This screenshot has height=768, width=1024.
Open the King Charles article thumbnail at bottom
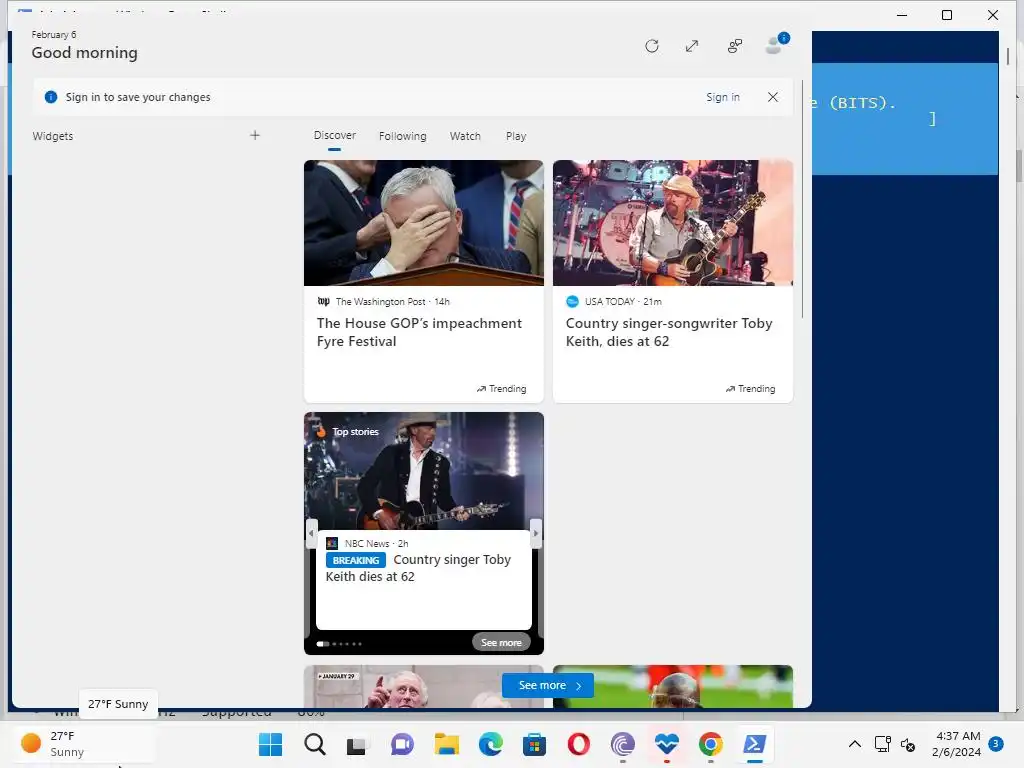pyautogui.click(x=423, y=686)
